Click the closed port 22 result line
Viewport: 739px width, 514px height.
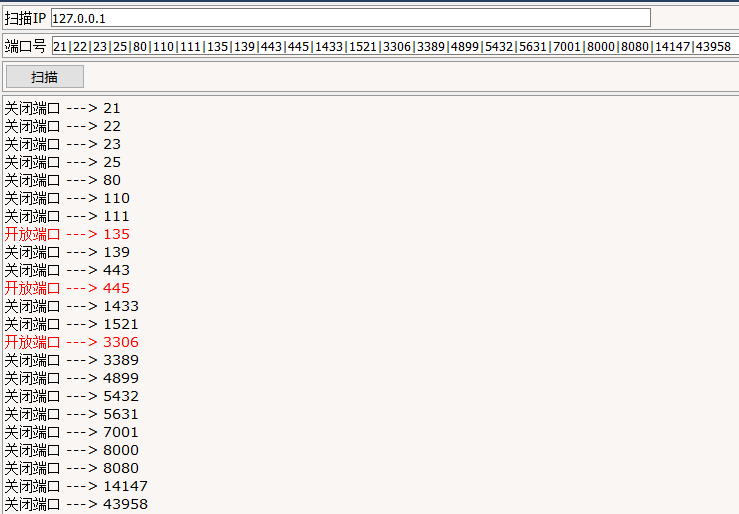(x=62, y=126)
